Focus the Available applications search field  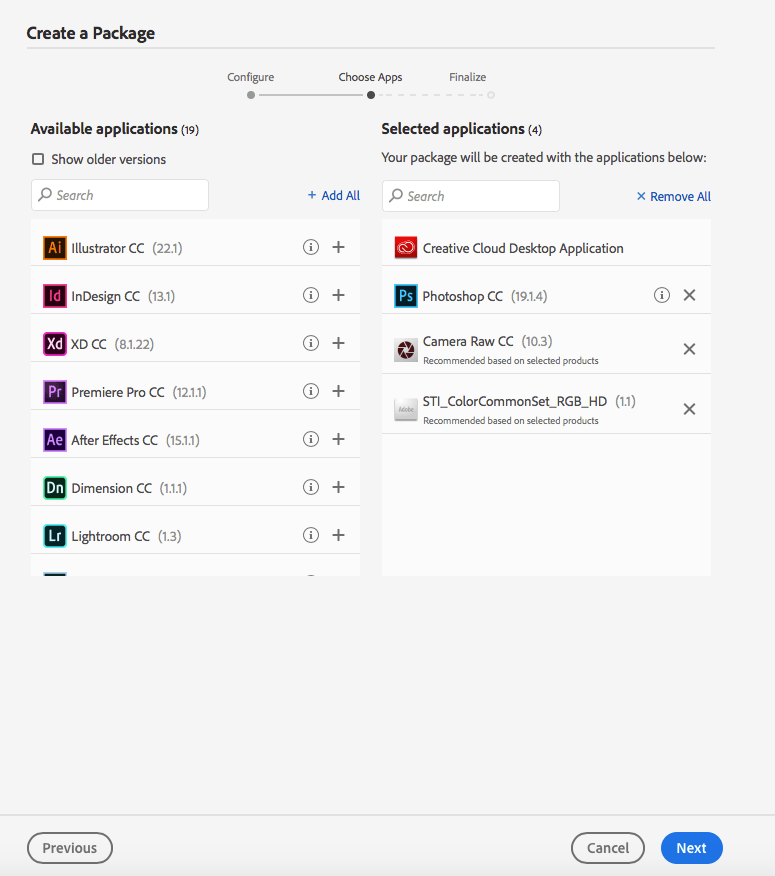click(x=120, y=195)
